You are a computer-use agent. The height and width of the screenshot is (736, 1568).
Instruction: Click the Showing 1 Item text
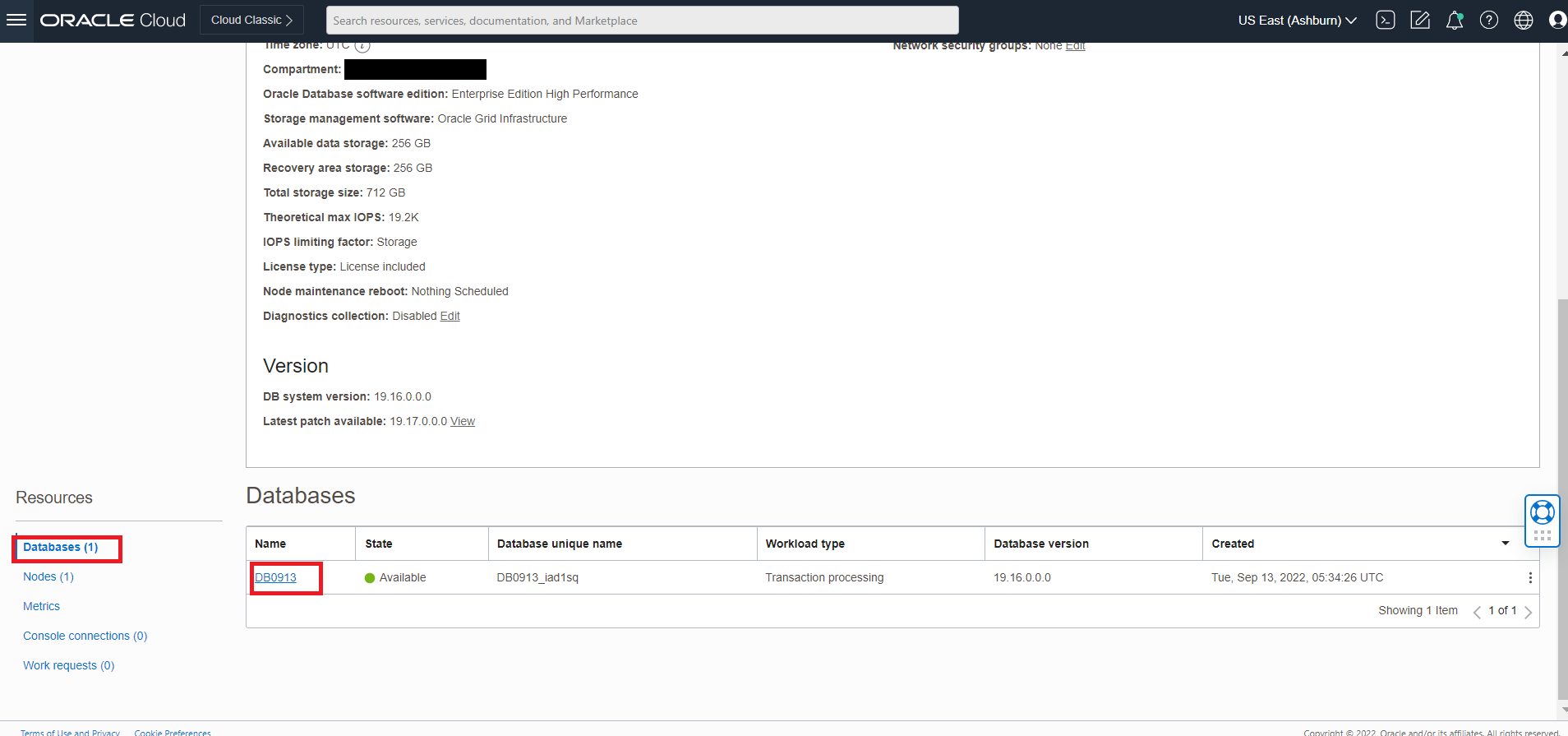click(1418, 610)
